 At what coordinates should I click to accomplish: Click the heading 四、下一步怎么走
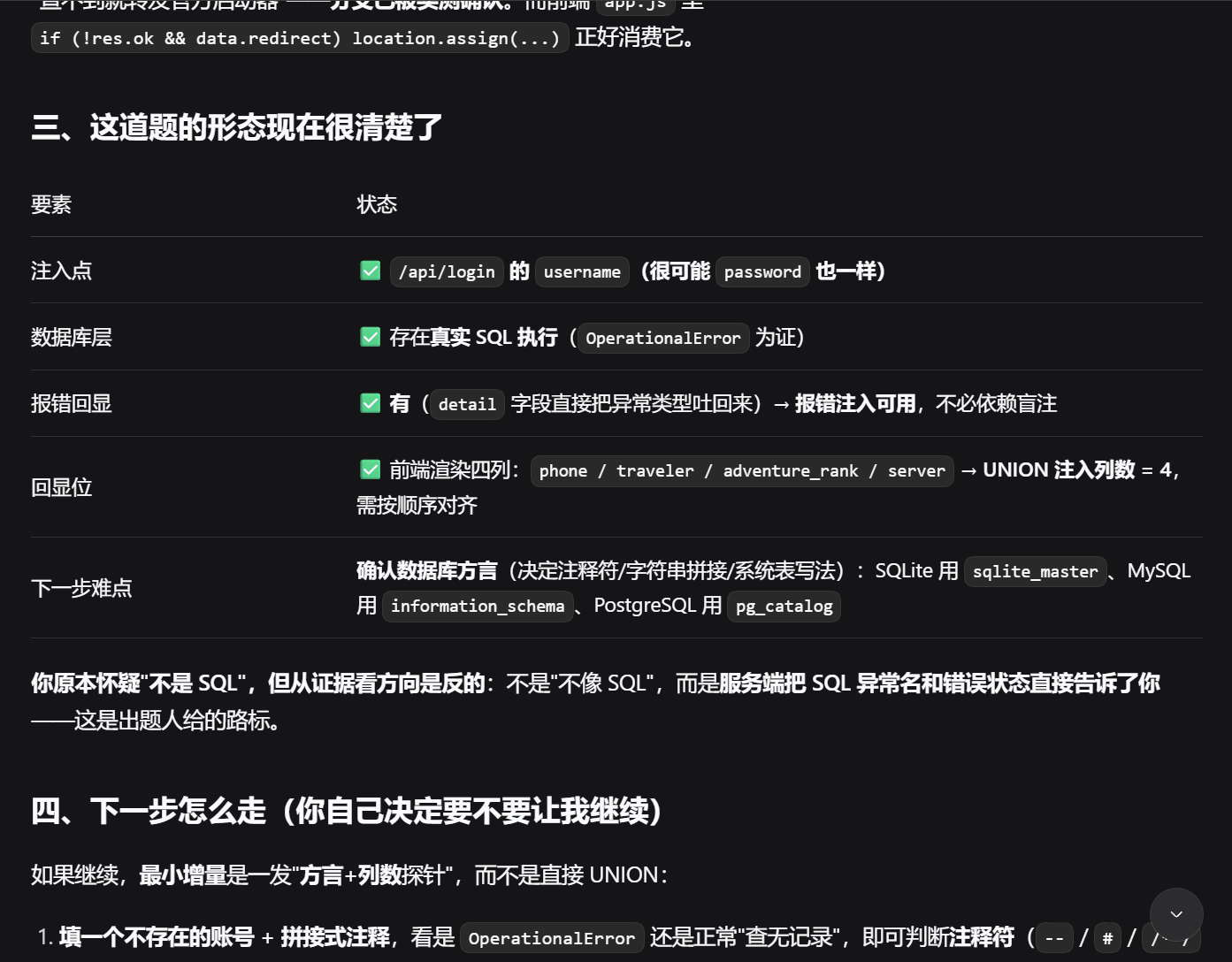[346, 810]
